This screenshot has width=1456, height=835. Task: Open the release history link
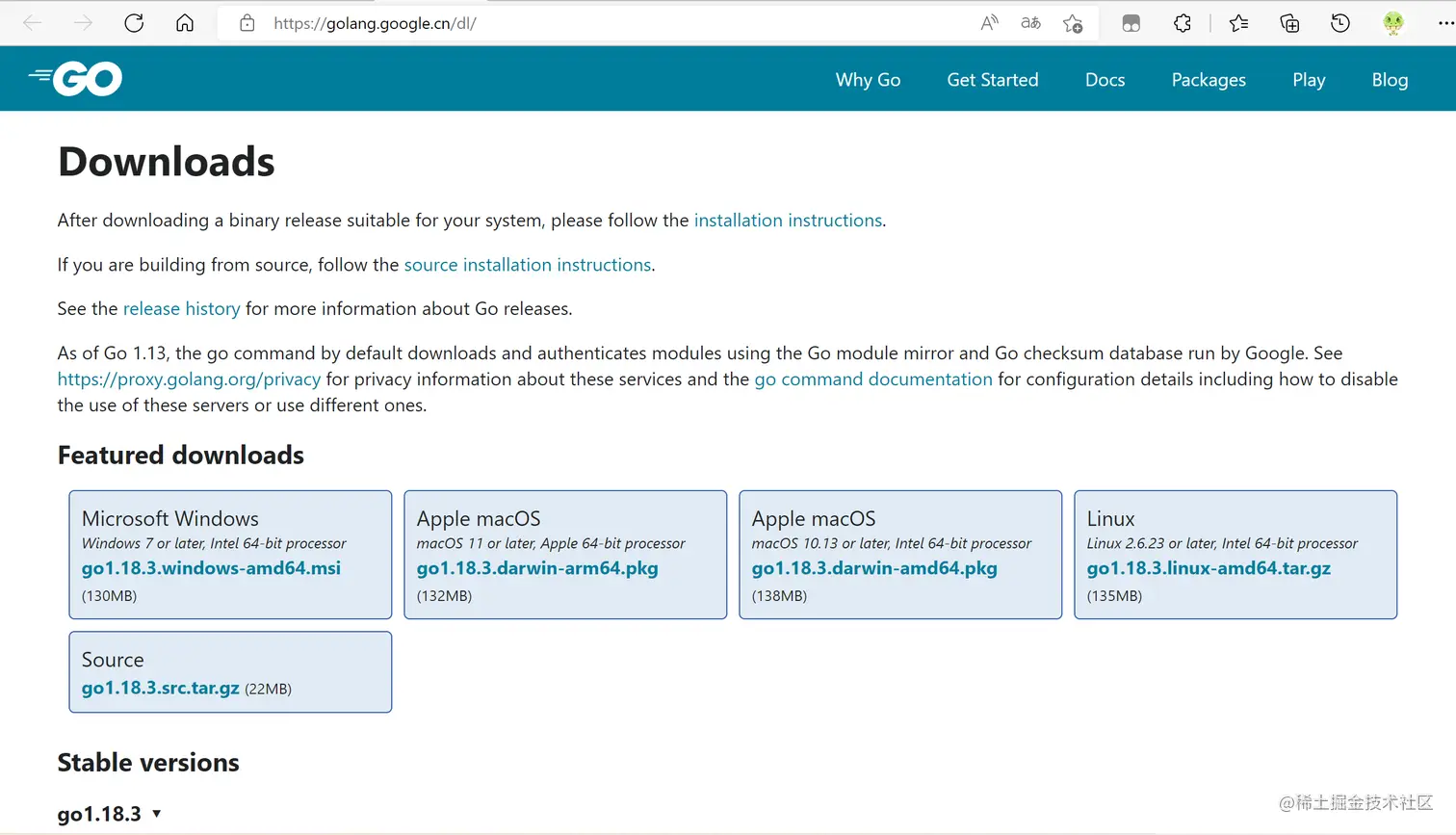click(x=181, y=309)
